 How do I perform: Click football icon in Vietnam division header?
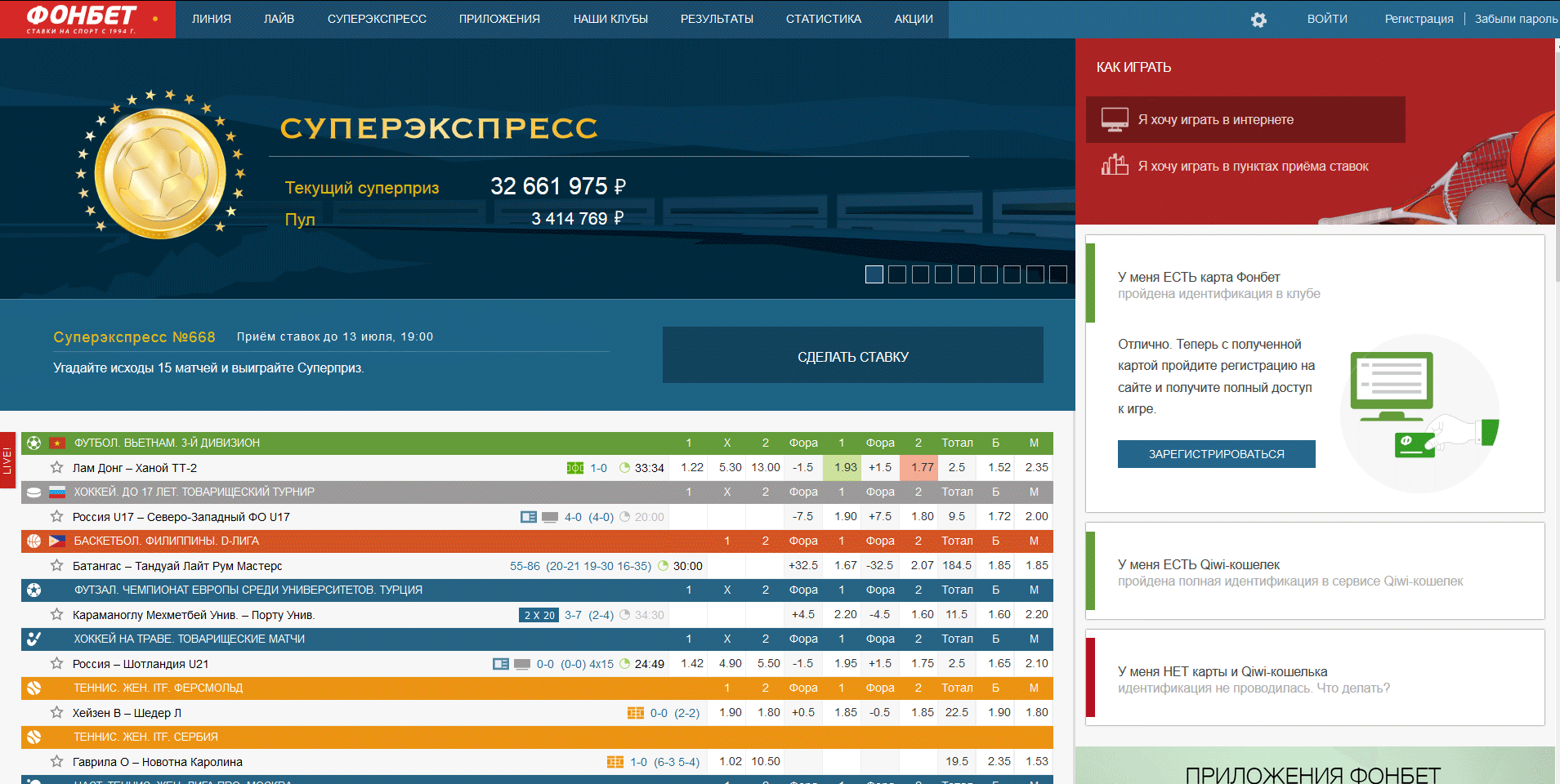(34, 443)
